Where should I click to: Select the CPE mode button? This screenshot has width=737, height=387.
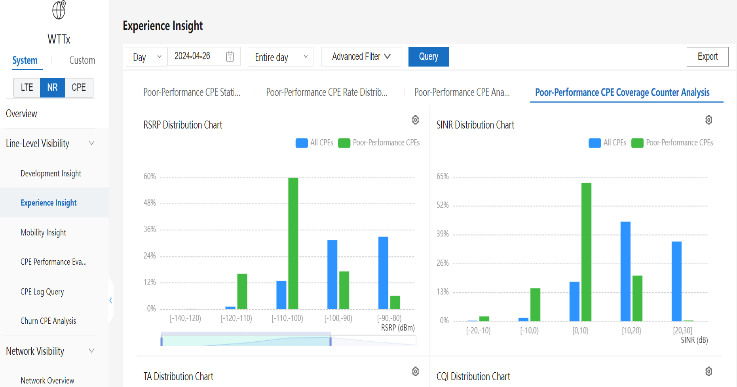78,87
